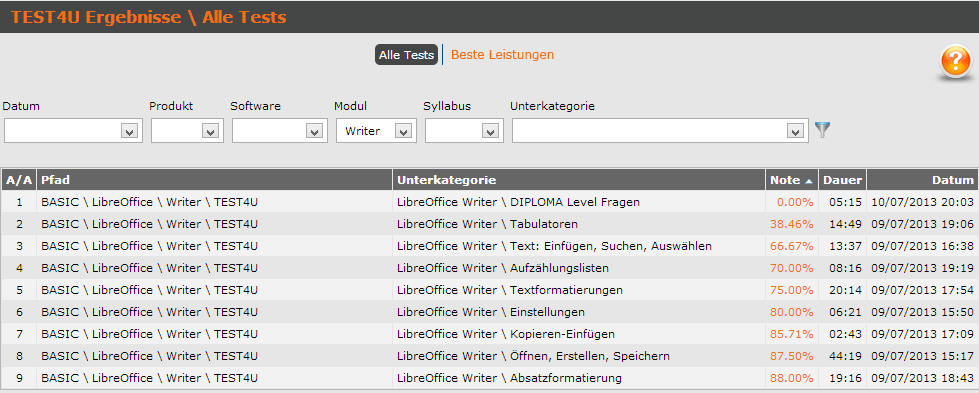Image resolution: width=979 pixels, height=393 pixels.
Task: Open the orange help question mark icon
Action: pyautogui.click(x=955, y=62)
